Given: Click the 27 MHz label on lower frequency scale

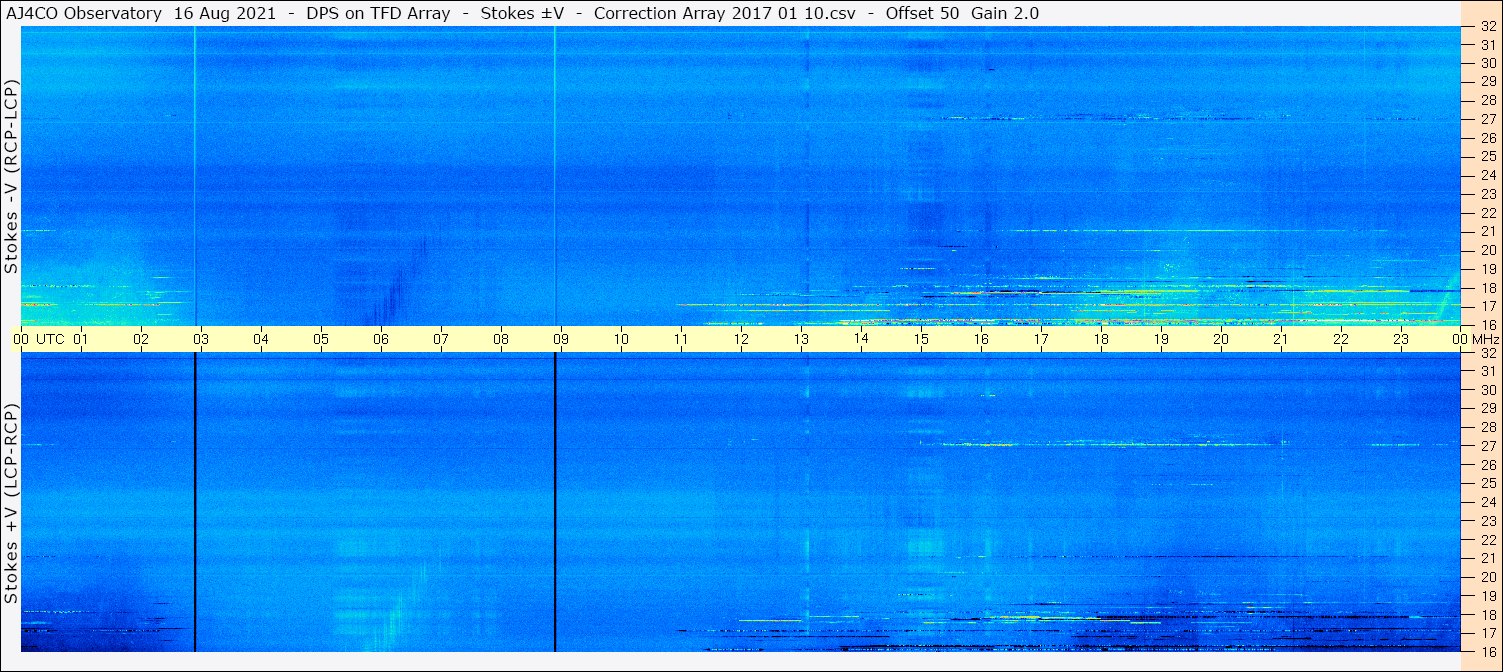Looking at the screenshot, I should coord(1488,446).
